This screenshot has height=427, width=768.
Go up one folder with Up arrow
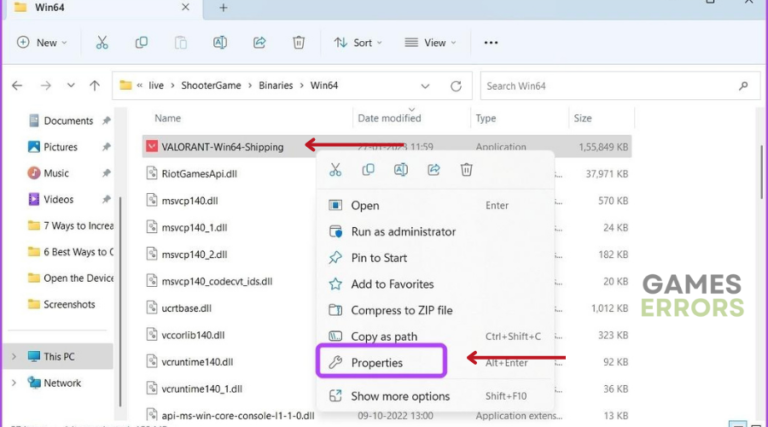[x=95, y=86]
